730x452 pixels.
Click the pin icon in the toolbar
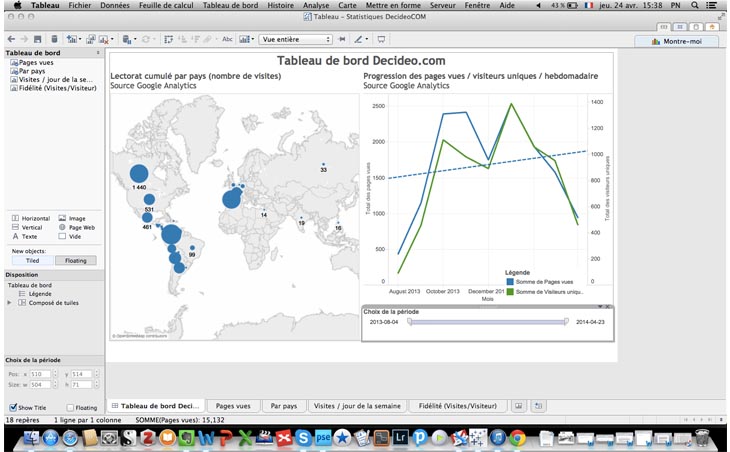pos(343,40)
